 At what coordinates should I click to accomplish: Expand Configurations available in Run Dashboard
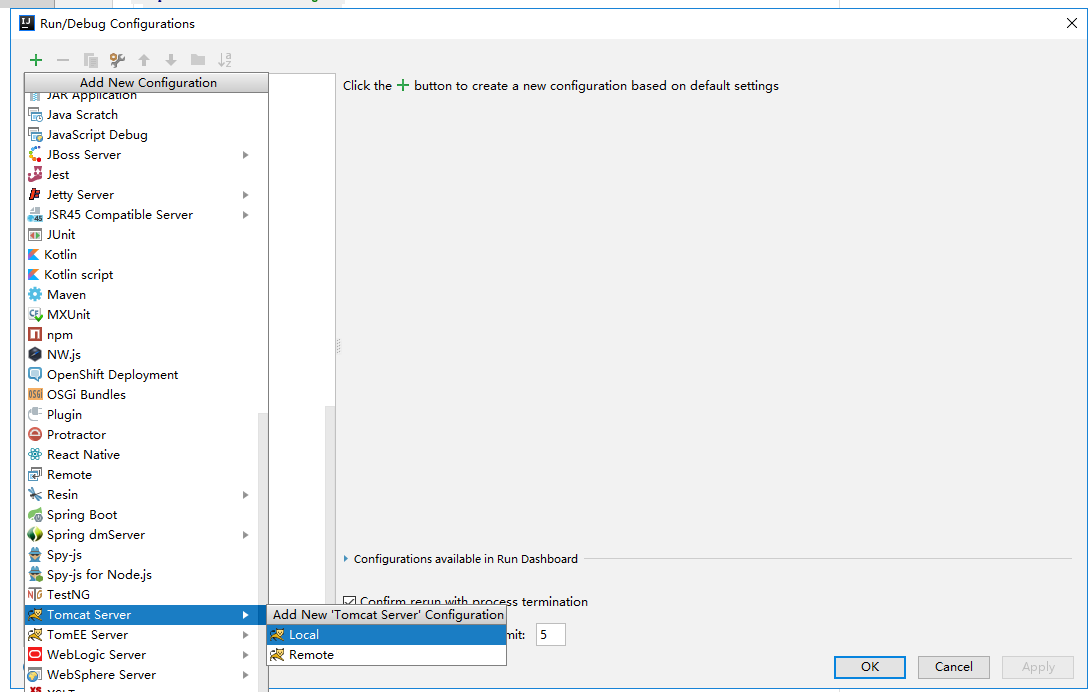point(346,559)
